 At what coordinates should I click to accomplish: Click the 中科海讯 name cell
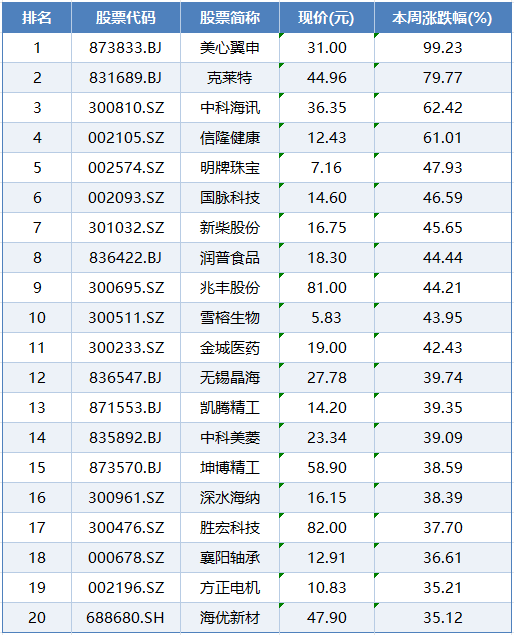pos(230,108)
